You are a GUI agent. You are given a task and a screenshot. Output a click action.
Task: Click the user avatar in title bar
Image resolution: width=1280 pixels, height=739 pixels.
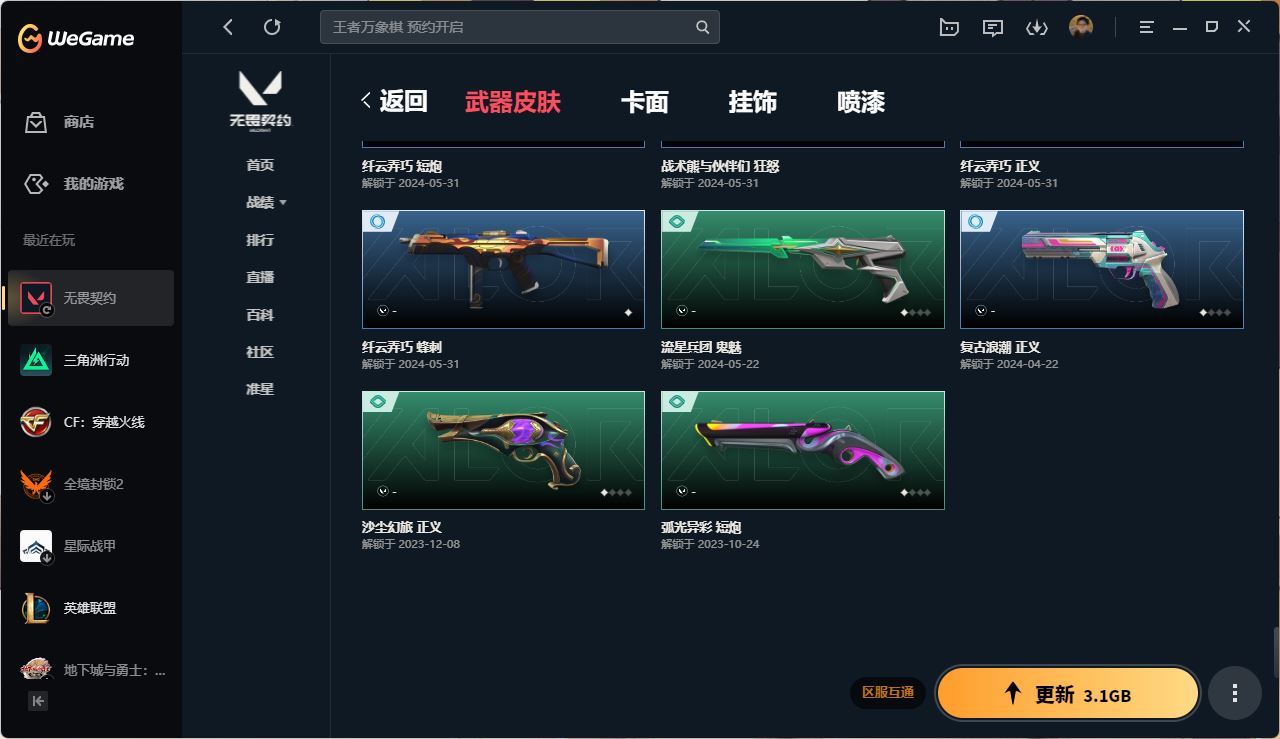1080,27
